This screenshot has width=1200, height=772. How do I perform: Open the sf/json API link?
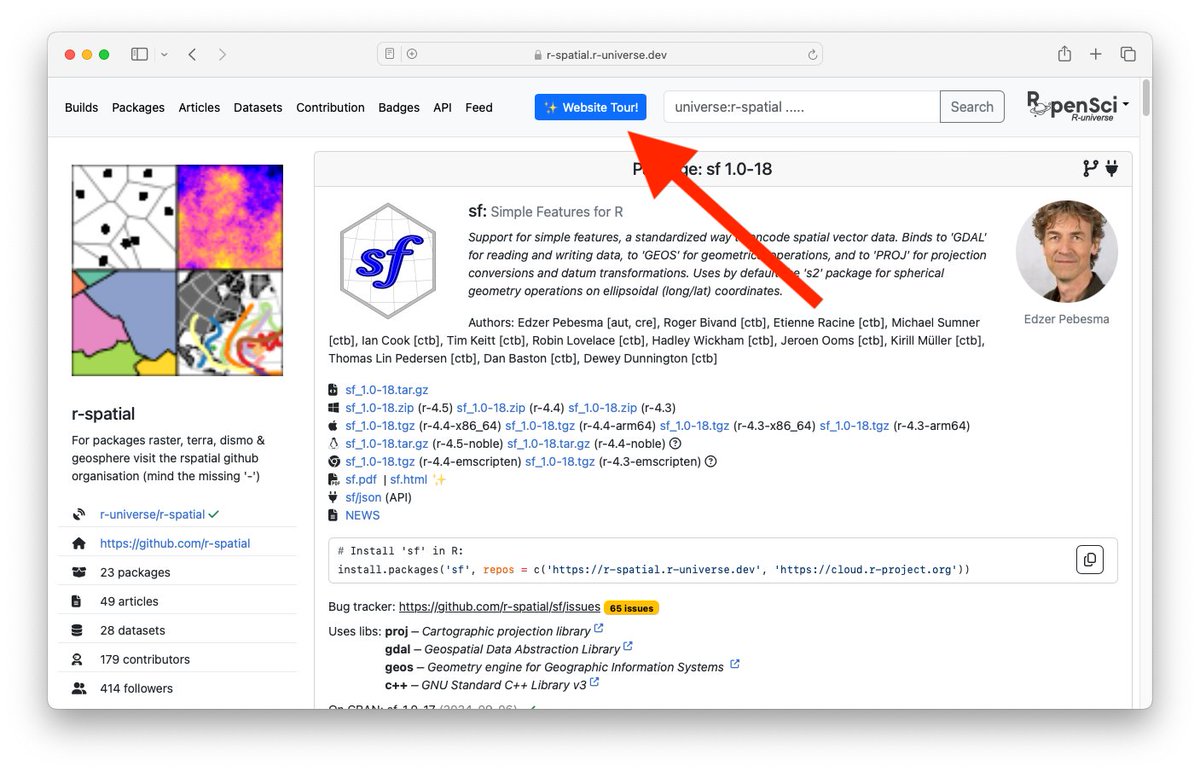click(x=364, y=498)
